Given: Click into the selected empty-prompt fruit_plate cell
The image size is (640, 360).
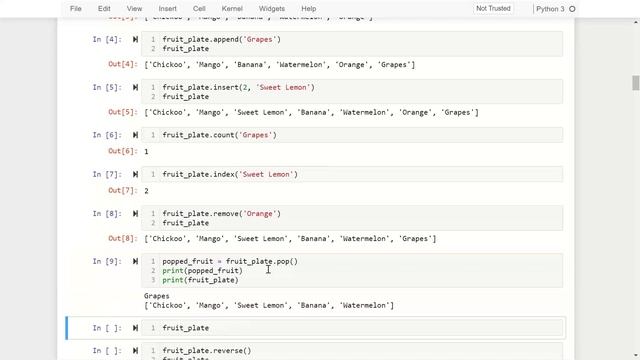Looking at the screenshot, I should click(352, 328).
